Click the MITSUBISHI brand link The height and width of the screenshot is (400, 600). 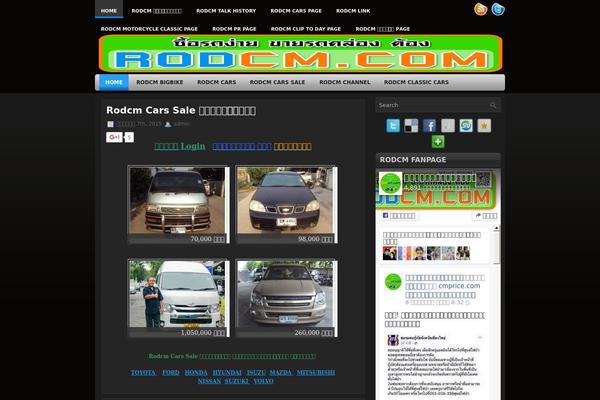316,372
